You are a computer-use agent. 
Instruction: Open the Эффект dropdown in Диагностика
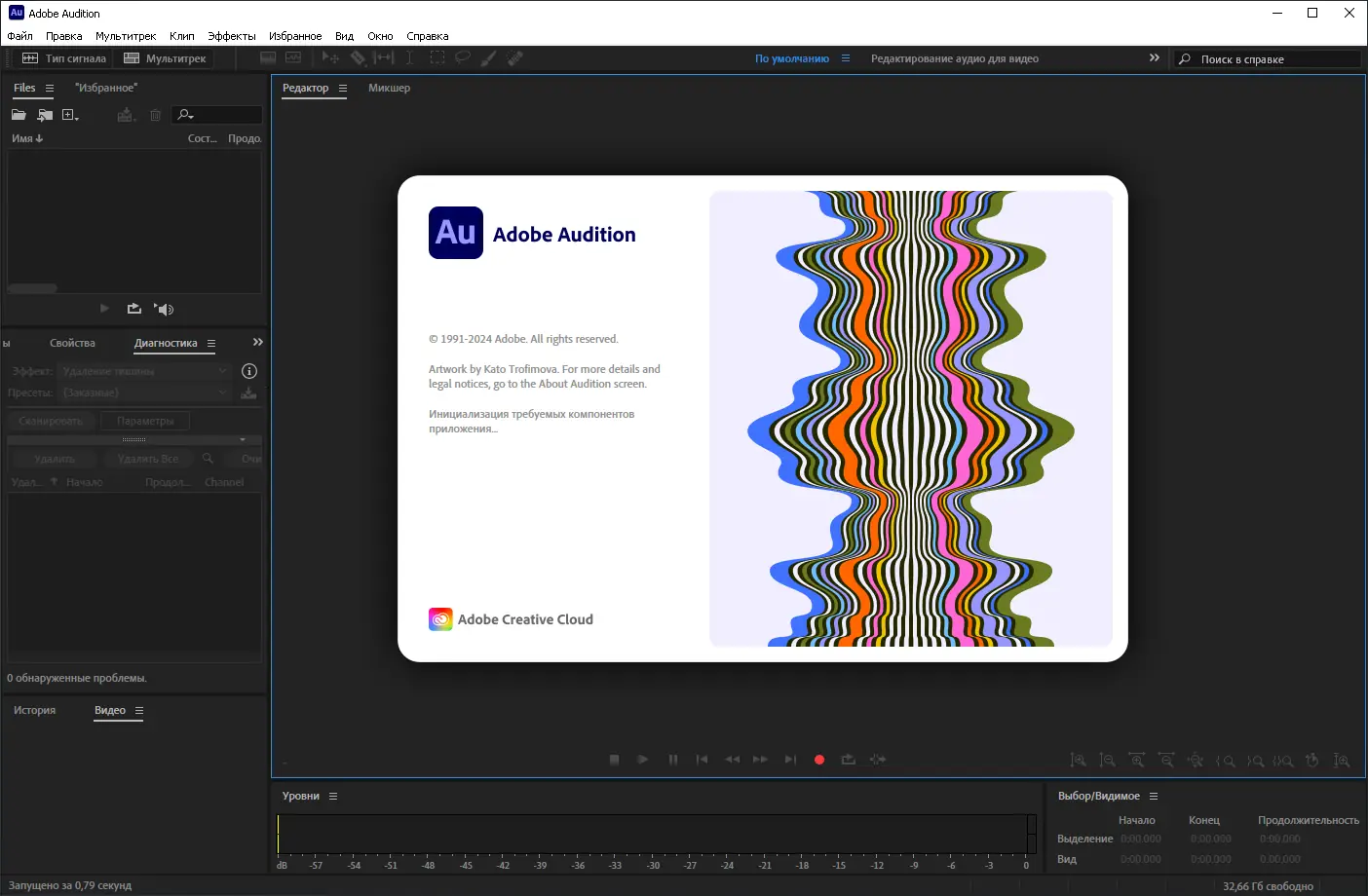coord(143,371)
